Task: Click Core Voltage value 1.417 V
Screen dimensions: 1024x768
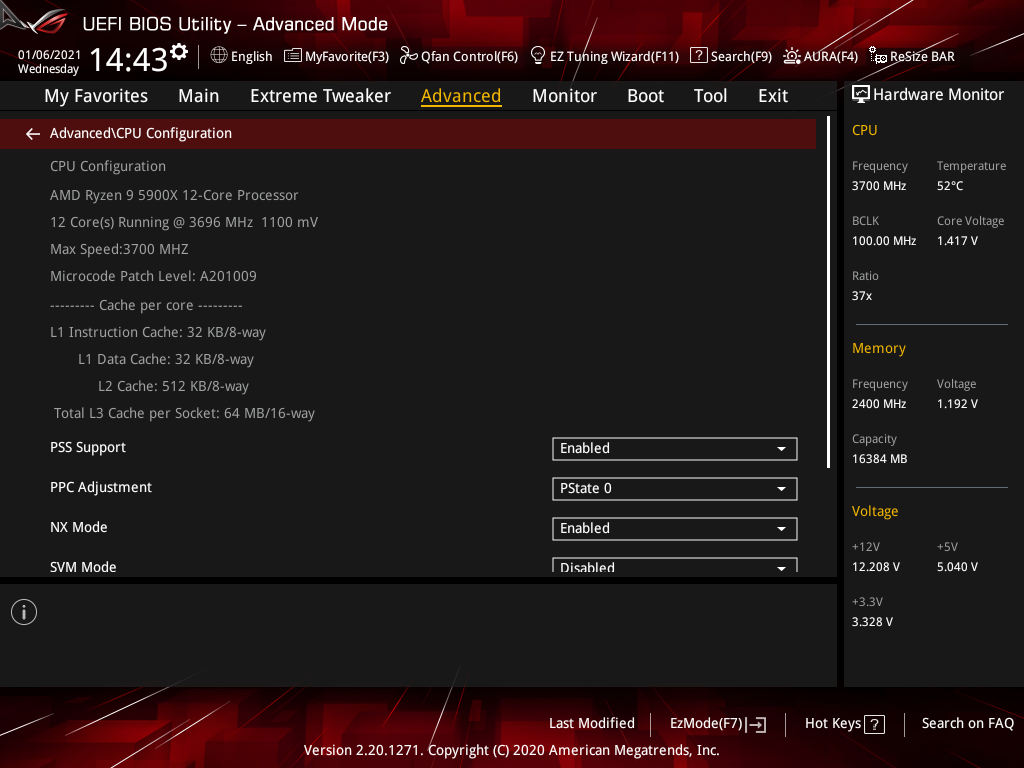Action: [x=957, y=241]
